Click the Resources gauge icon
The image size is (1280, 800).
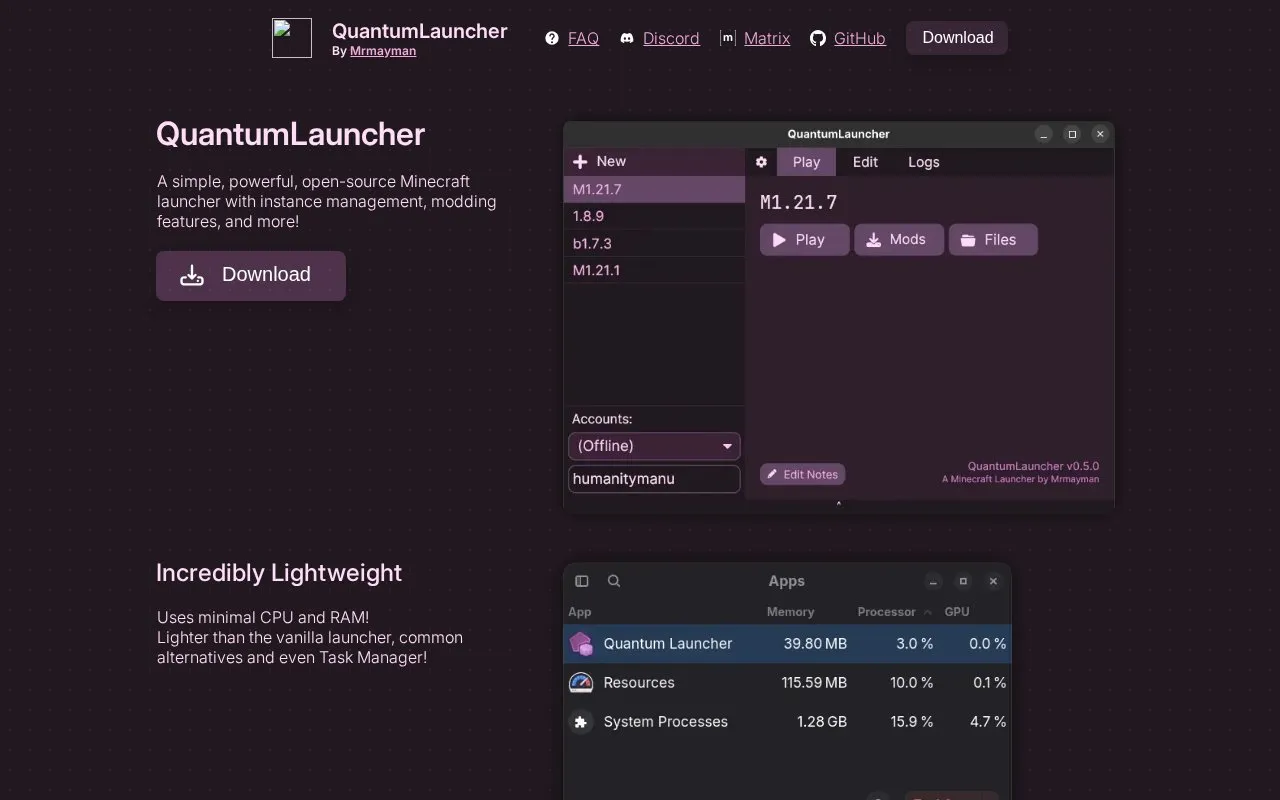click(581, 683)
